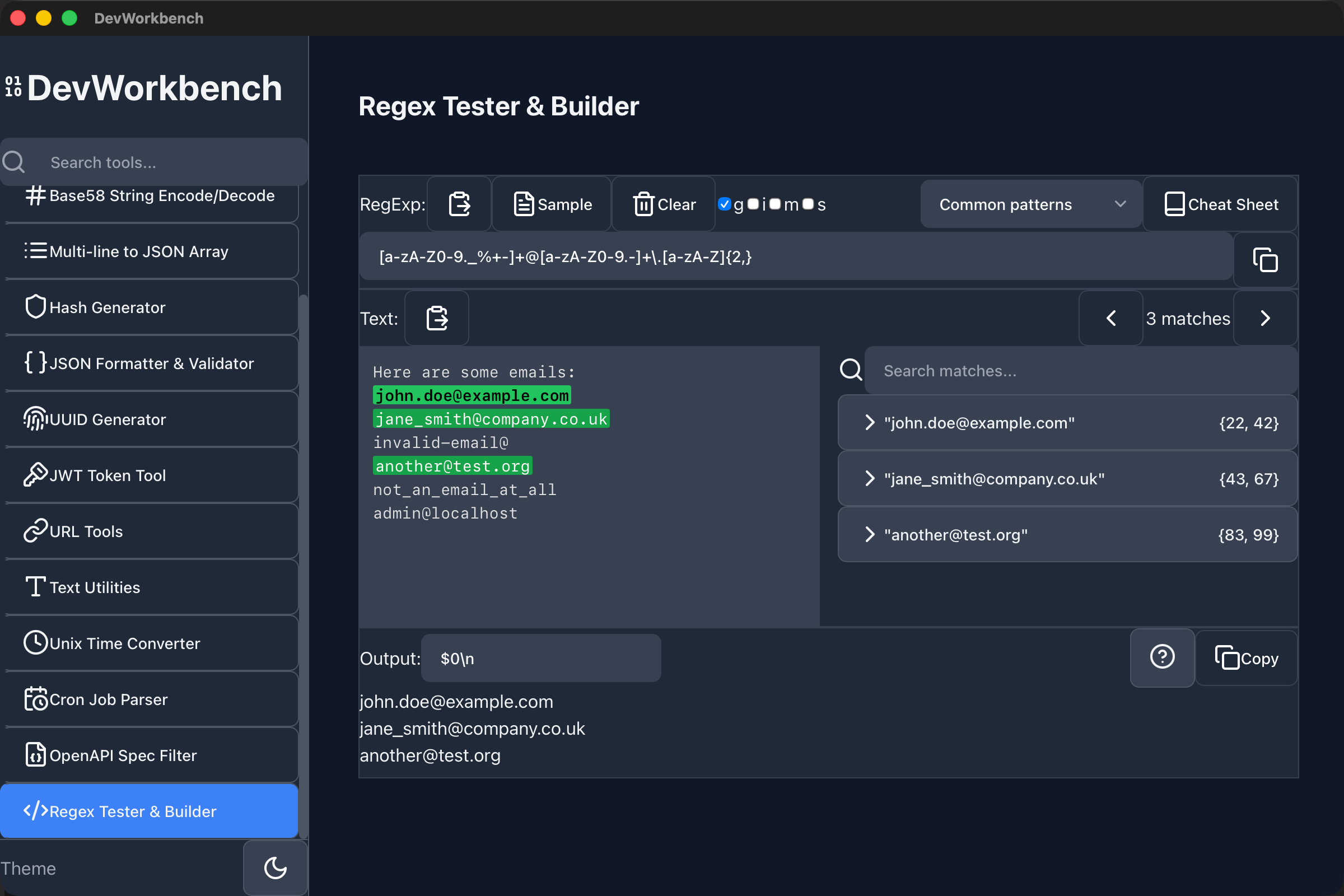The image size is (1344, 896).
Task: Click the JWT Token Tool key icon
Action: 35,474
